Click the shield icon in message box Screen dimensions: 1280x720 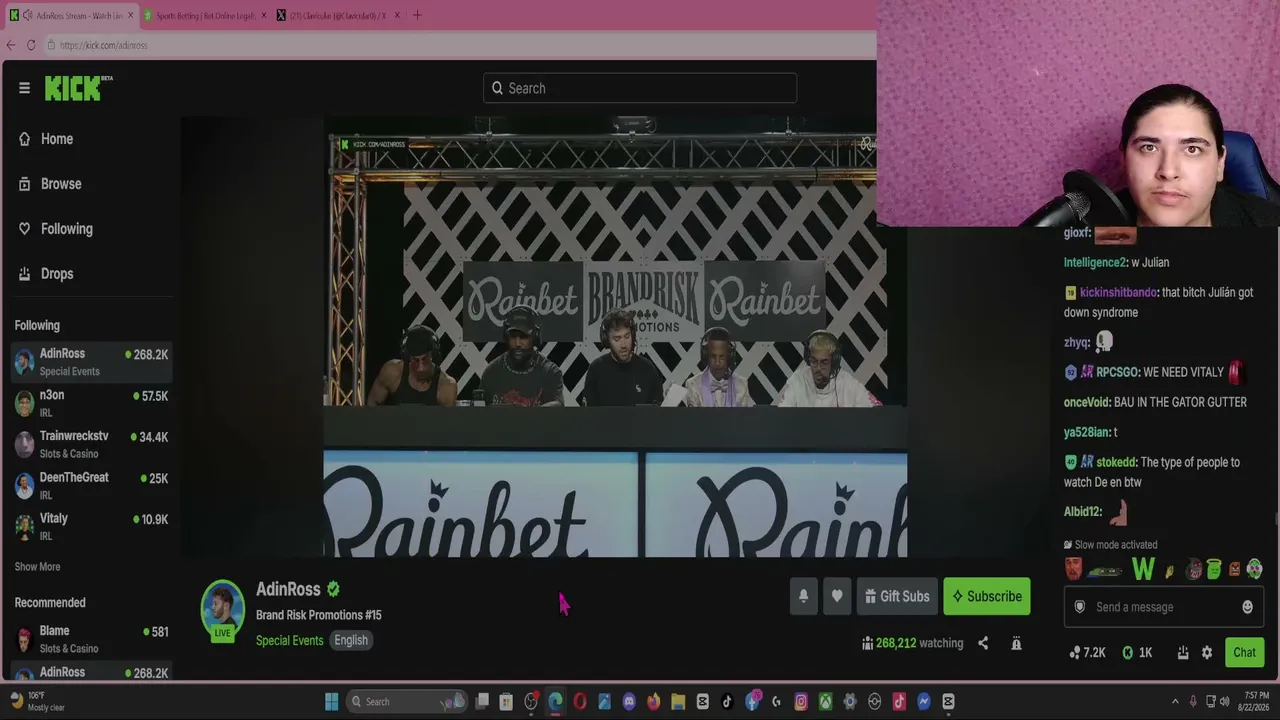coord(1079,607)
